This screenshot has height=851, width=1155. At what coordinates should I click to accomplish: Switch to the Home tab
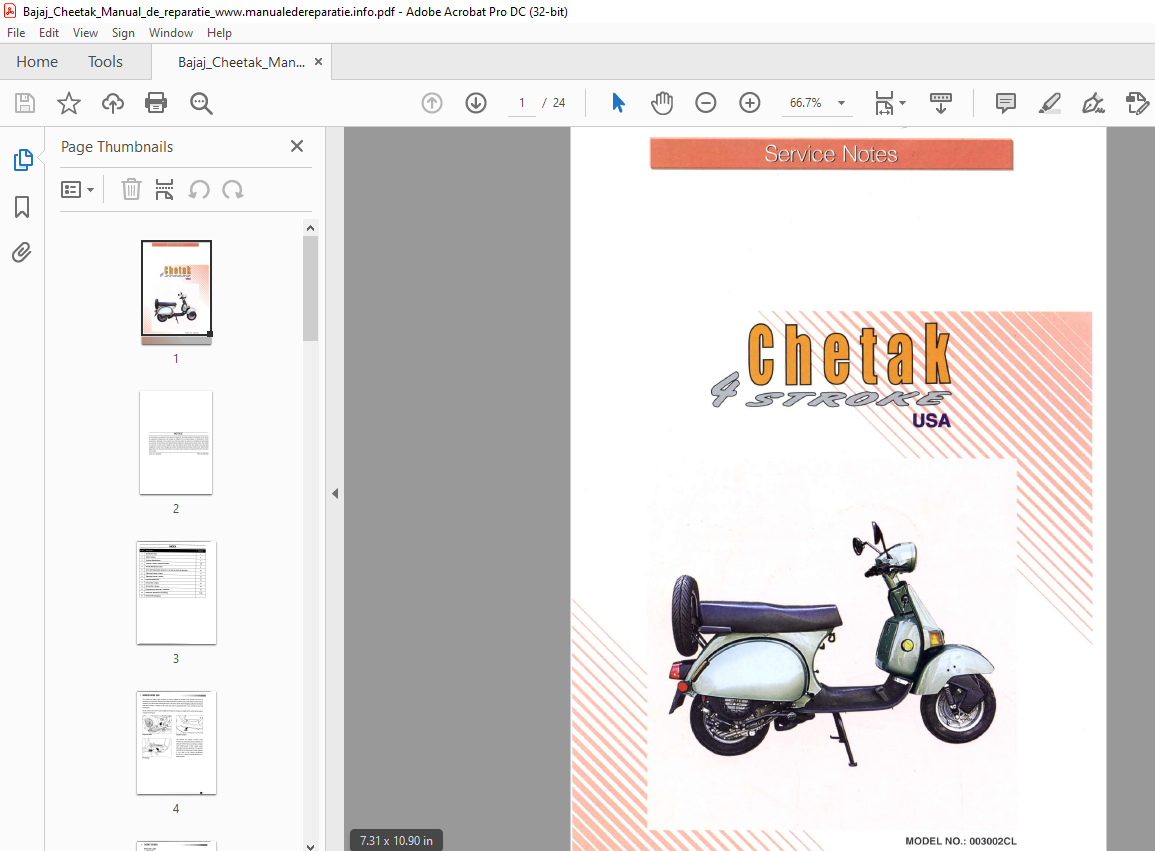coord(37,62)
